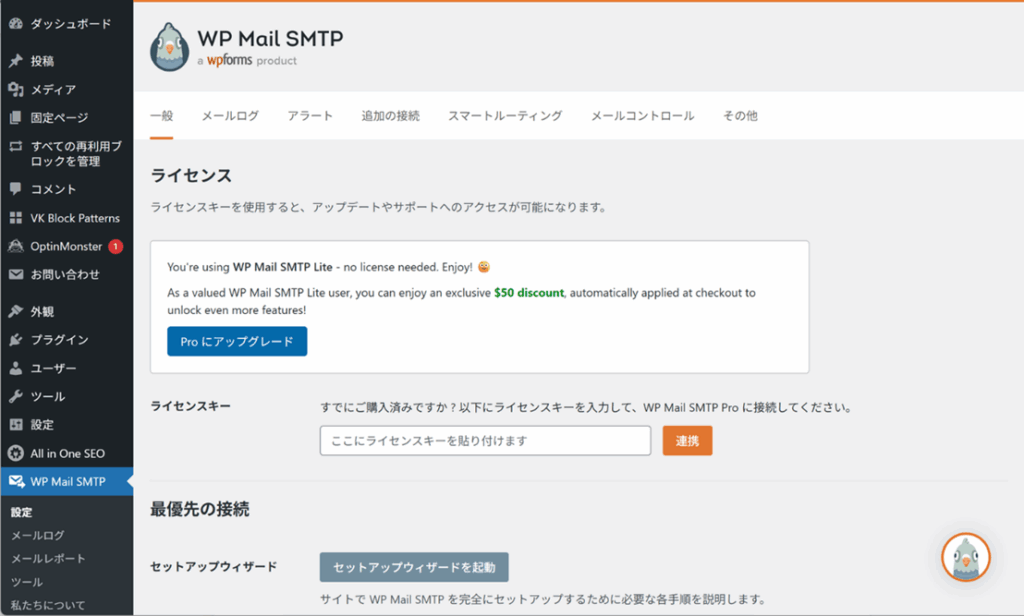Open the 私たちについて submenu item
The height and width of the screenshot is (616, 1024).
pyautogui.click(x=48, y=605)
